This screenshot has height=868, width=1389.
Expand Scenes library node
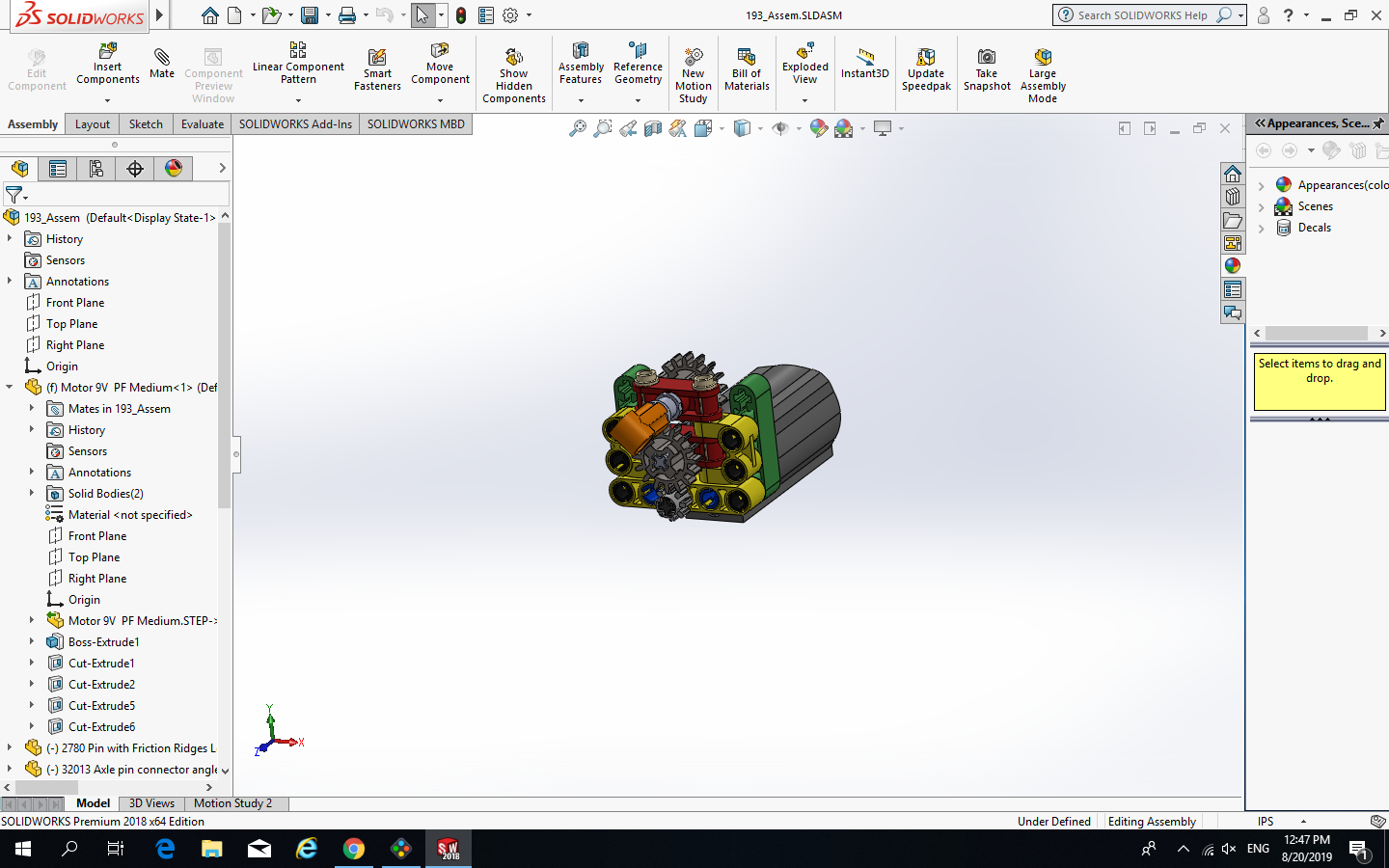click(x=1261, y=206)
